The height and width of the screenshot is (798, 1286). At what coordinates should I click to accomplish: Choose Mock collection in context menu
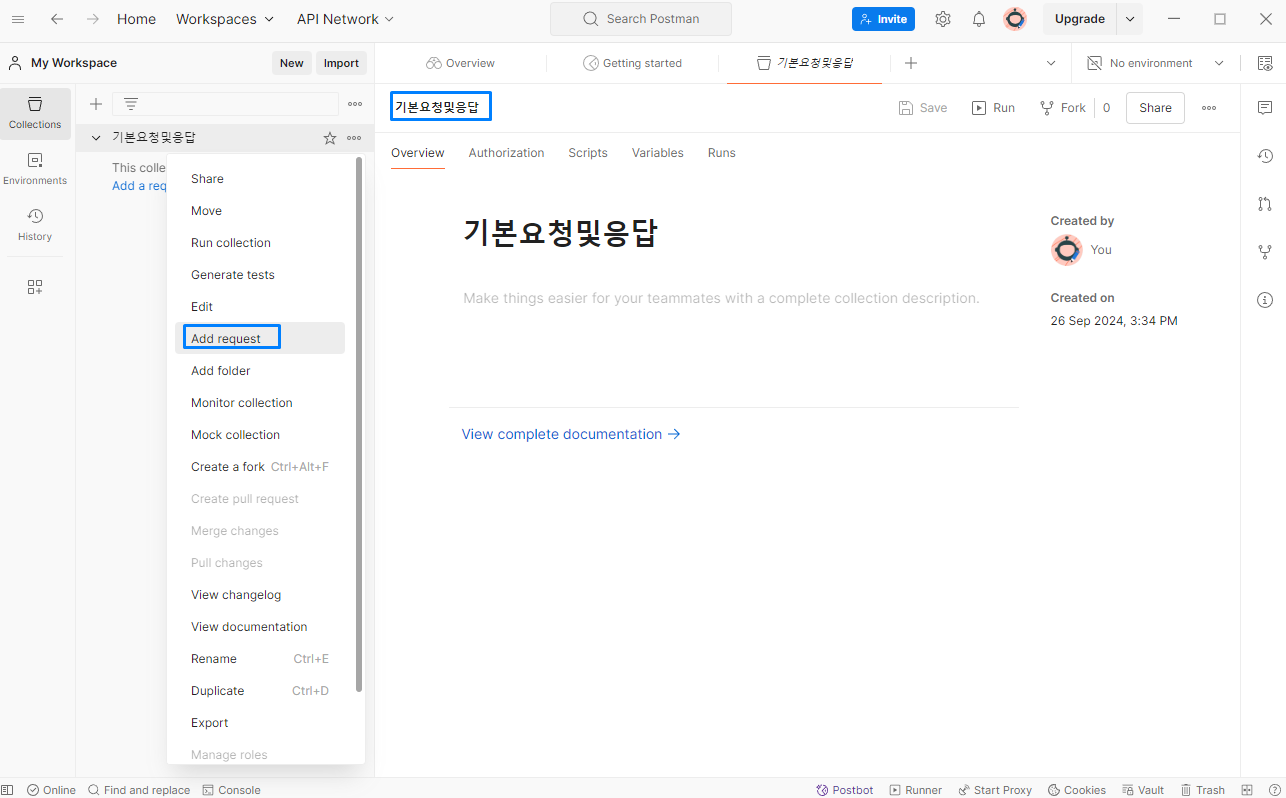tap(260, 434)
